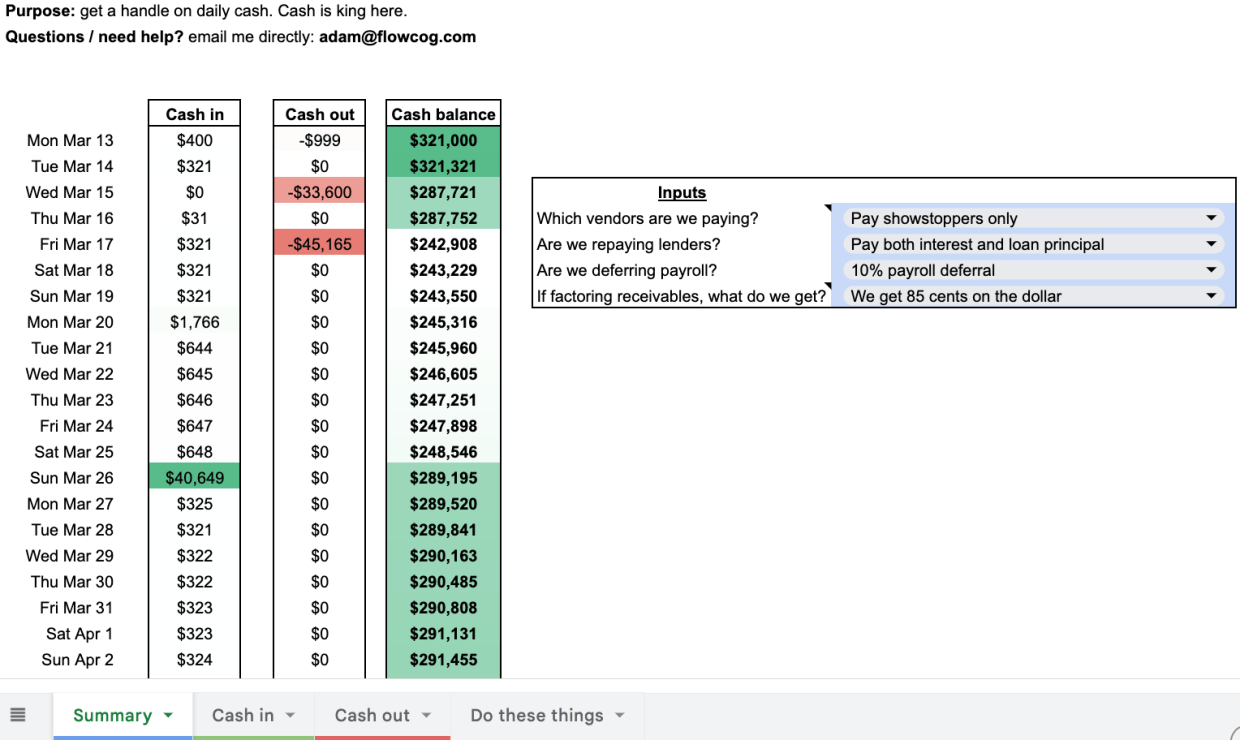
Task: Click the adam@flowcog.com email link
Action: [x=397, y=36]
